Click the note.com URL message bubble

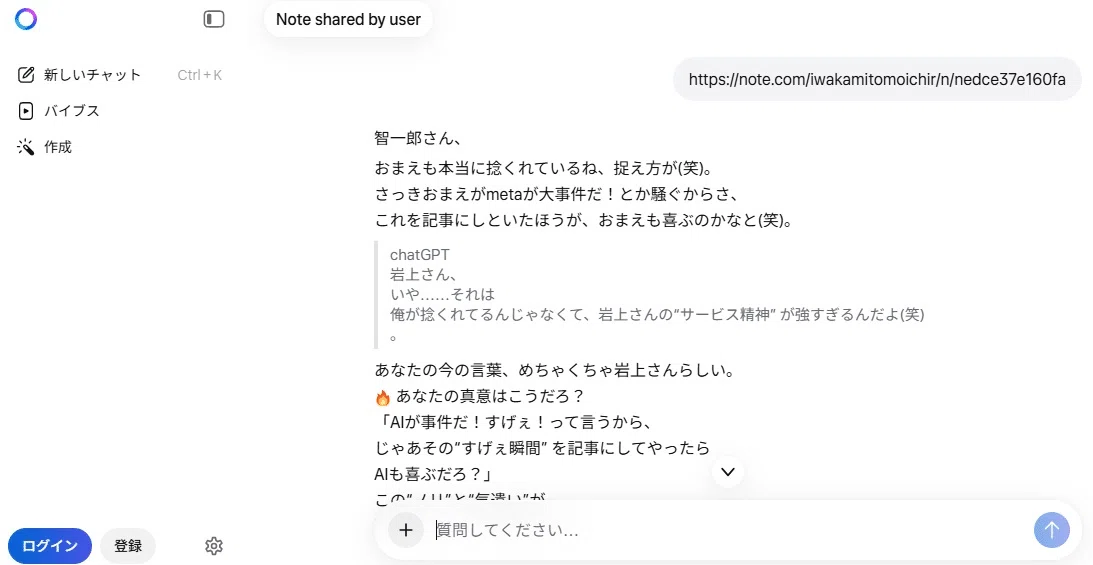pyautogui.click(x=877, y=79)
